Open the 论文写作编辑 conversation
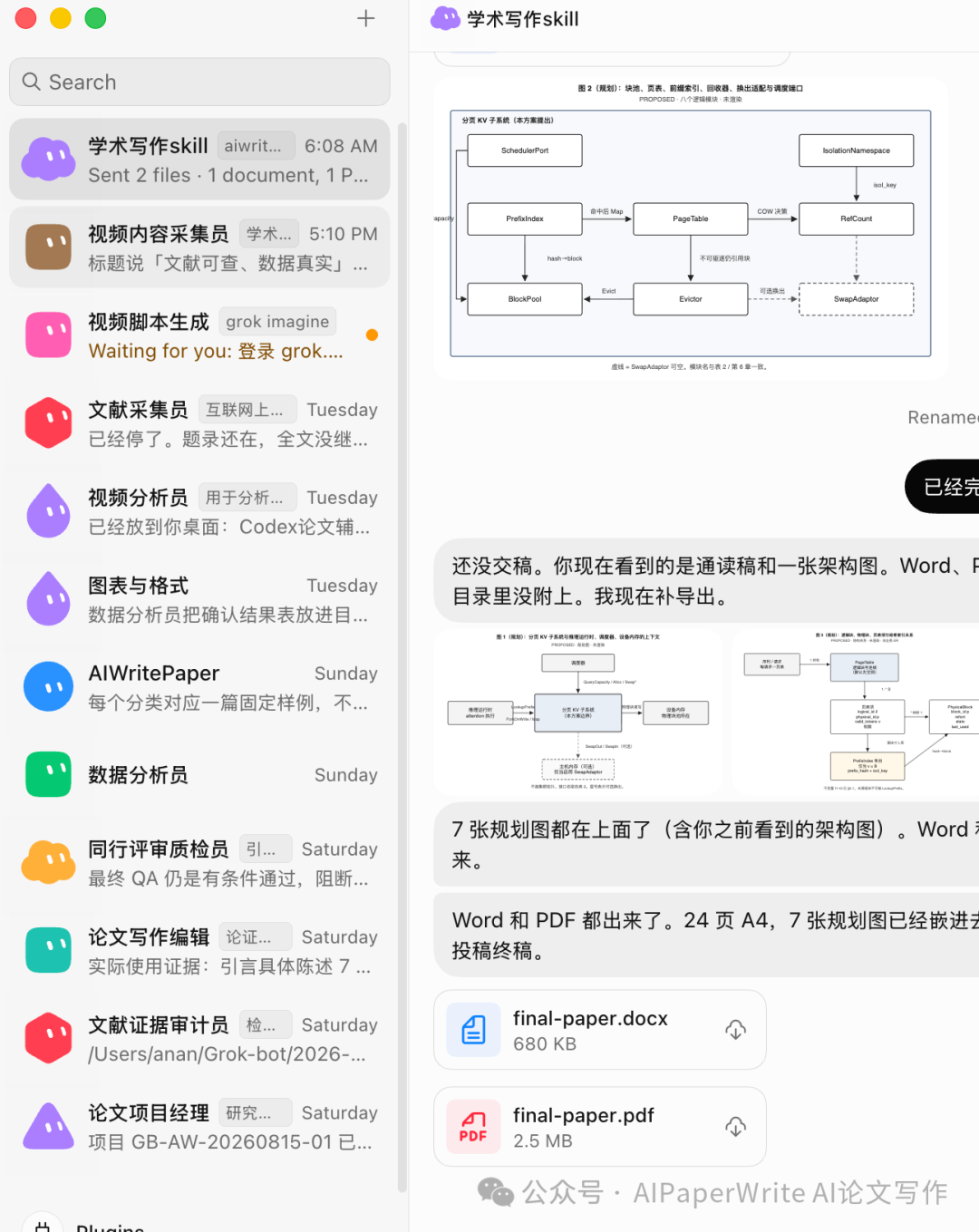 [199, 951]
